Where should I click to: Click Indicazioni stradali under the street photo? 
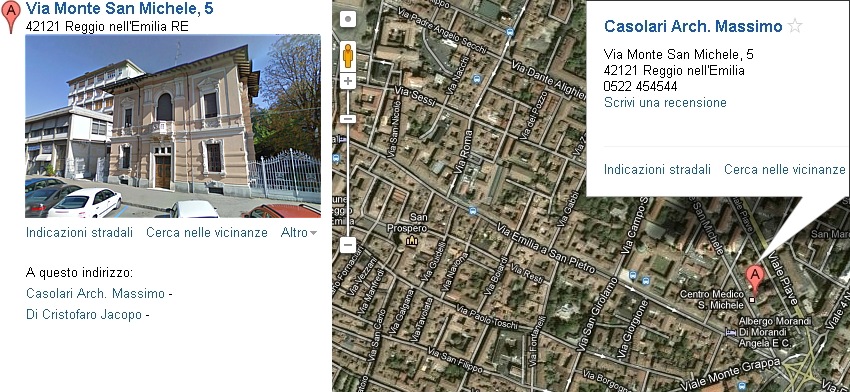point(79,233)
